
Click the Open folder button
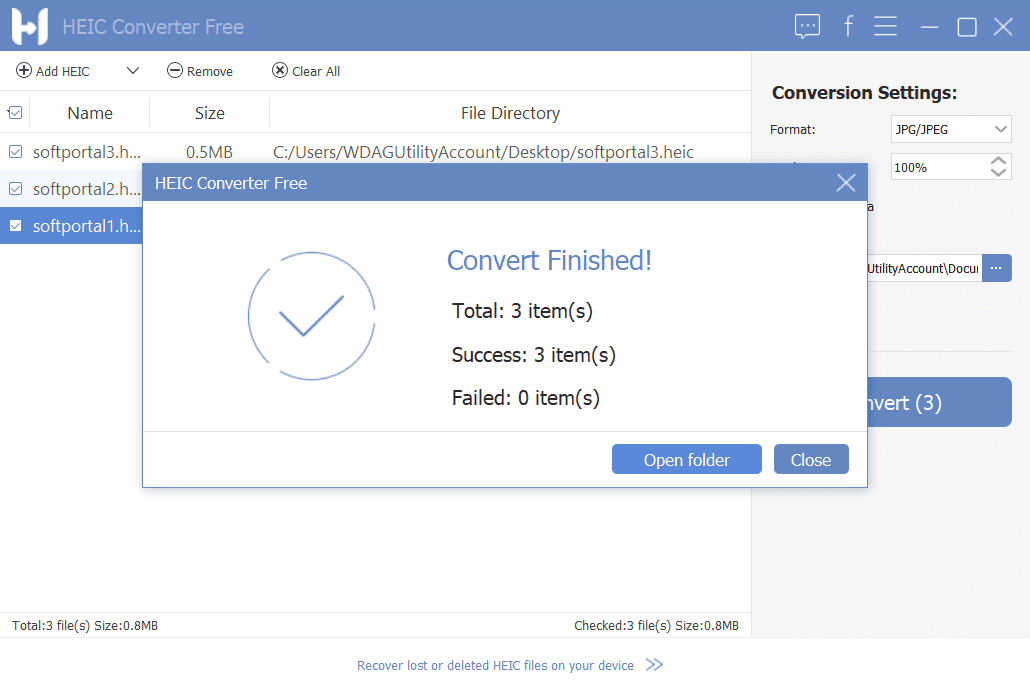686,459
